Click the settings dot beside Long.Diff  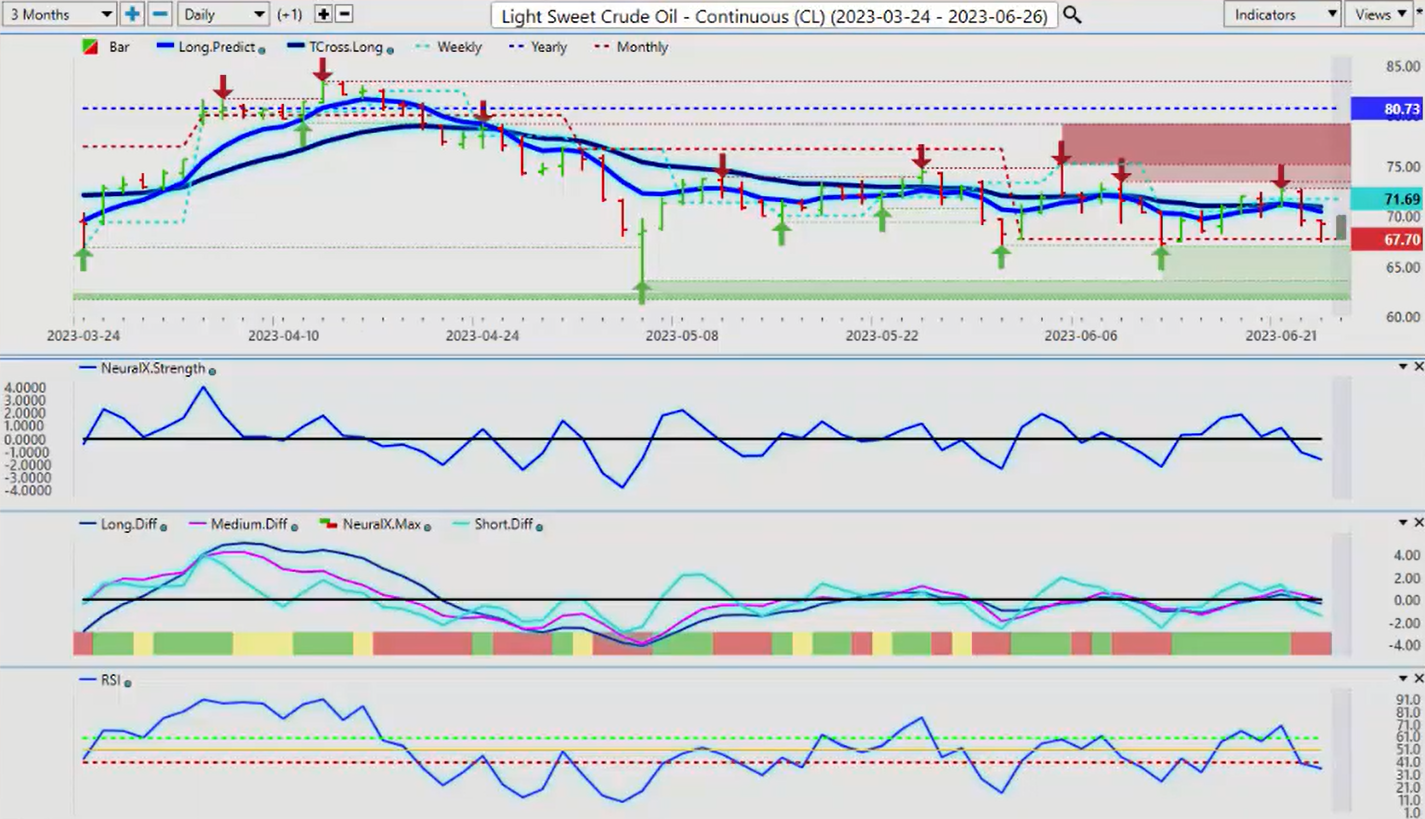(164, 526)
